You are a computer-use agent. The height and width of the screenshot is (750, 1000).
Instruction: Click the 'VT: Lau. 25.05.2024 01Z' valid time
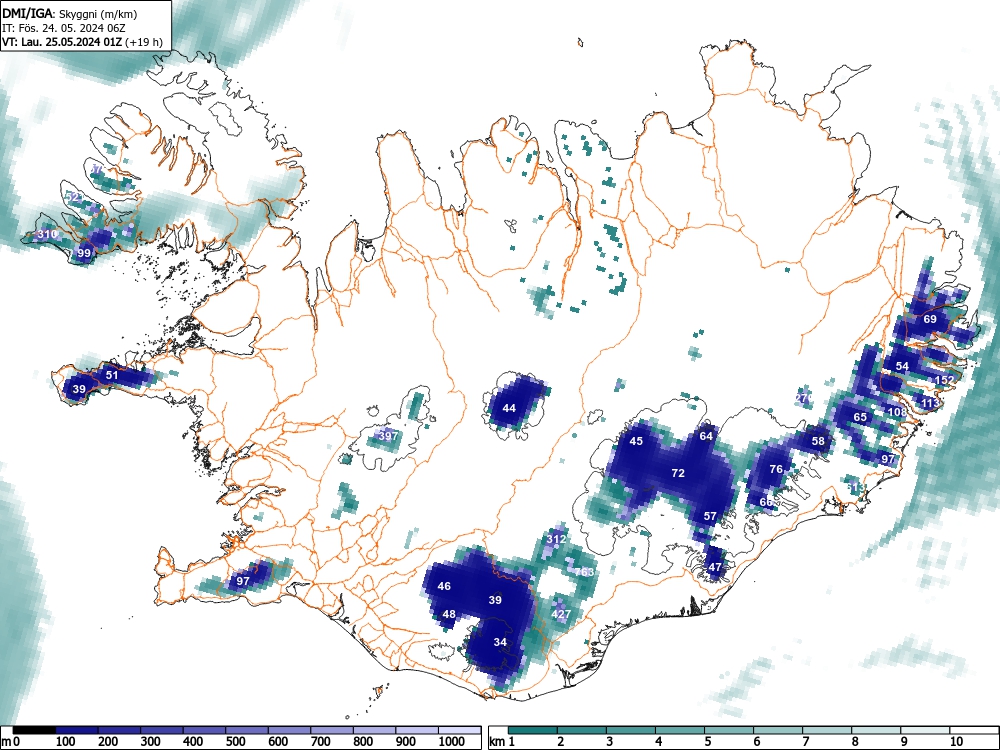tap(62, 43)
